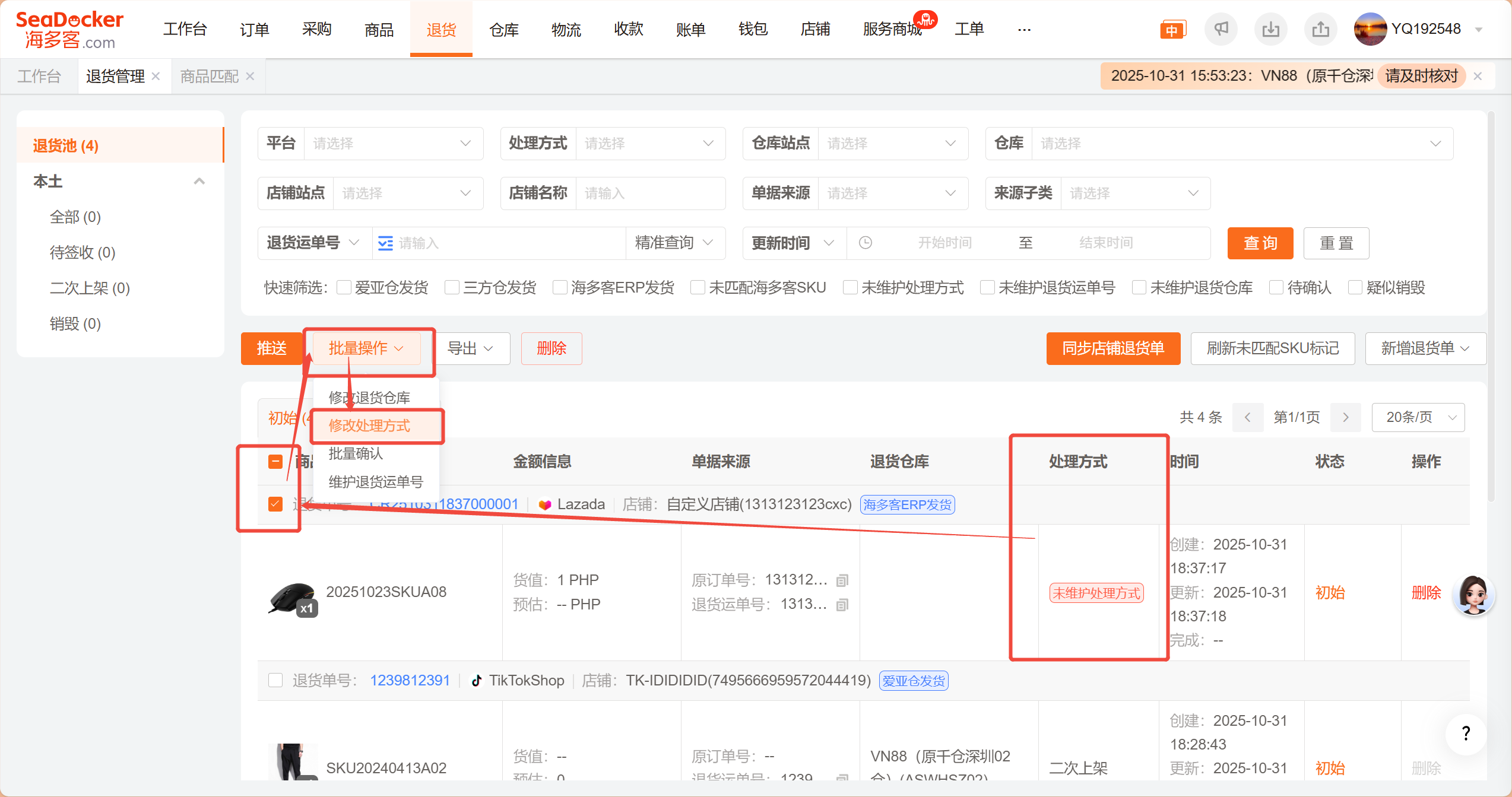
Task: Click batch input icon in tracking field
Action: point(385,243)
